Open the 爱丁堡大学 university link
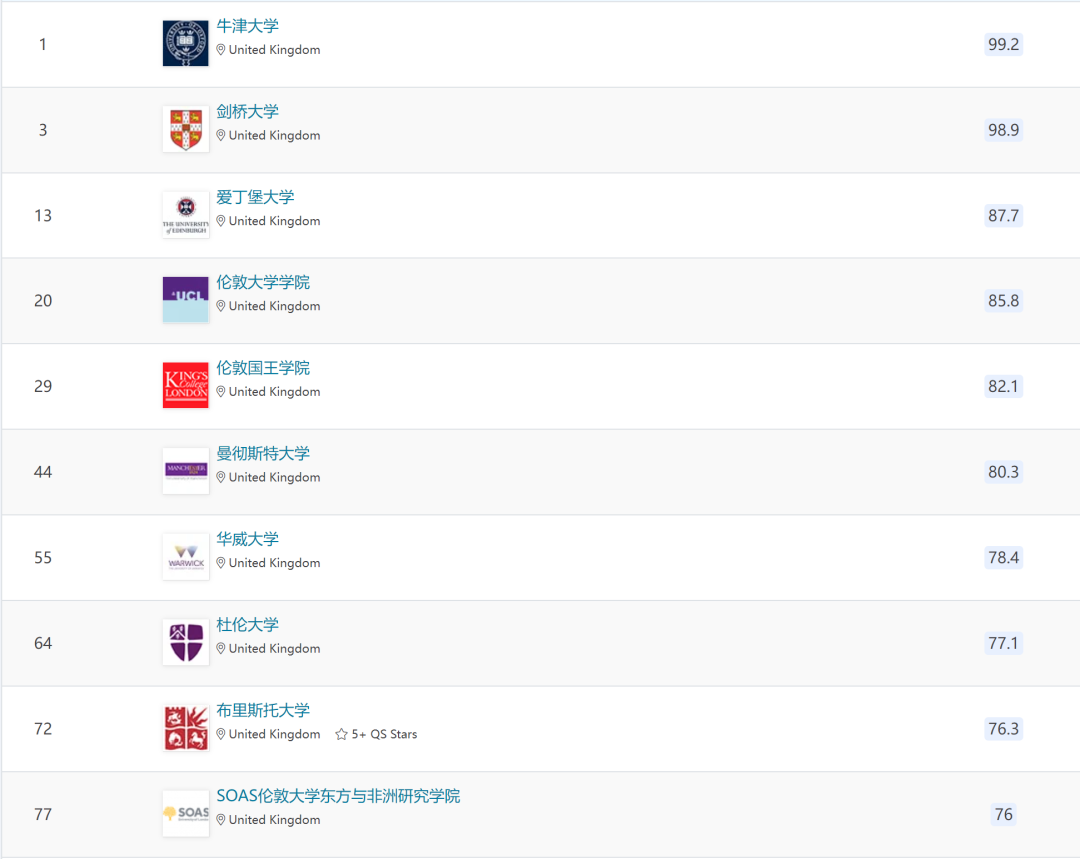The height and width of the screenshot is (859, 1080). (x=255, y=197)
